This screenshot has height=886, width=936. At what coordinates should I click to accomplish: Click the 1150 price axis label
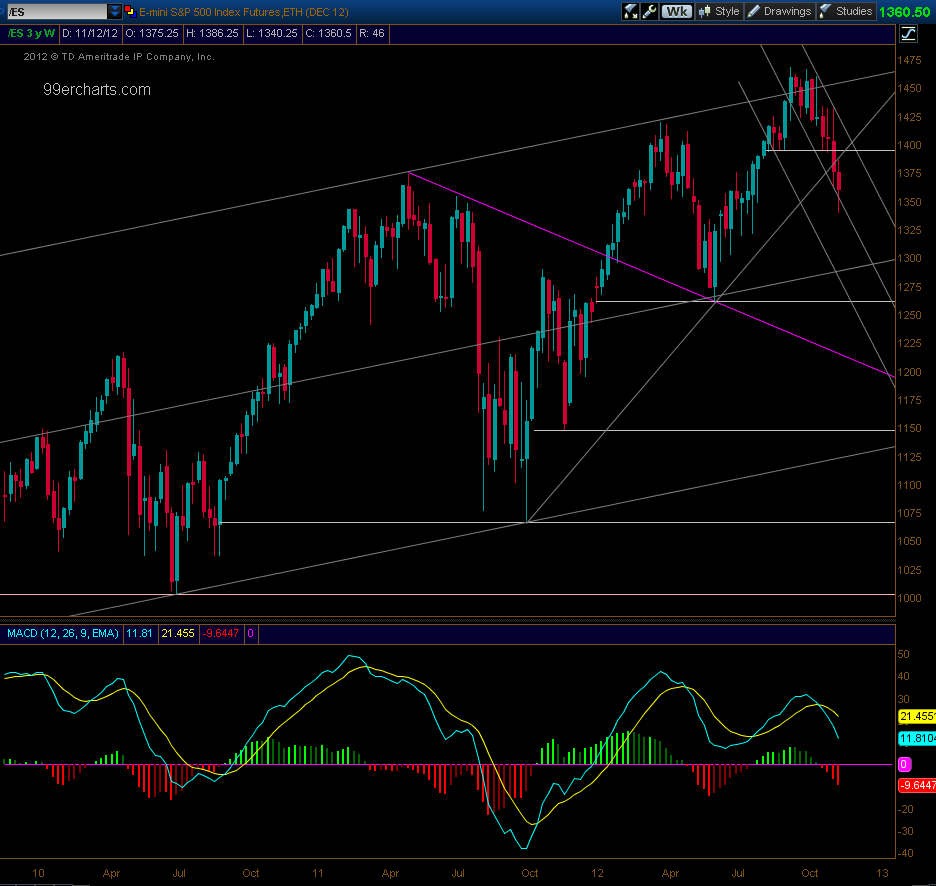(x=909, y=429)
